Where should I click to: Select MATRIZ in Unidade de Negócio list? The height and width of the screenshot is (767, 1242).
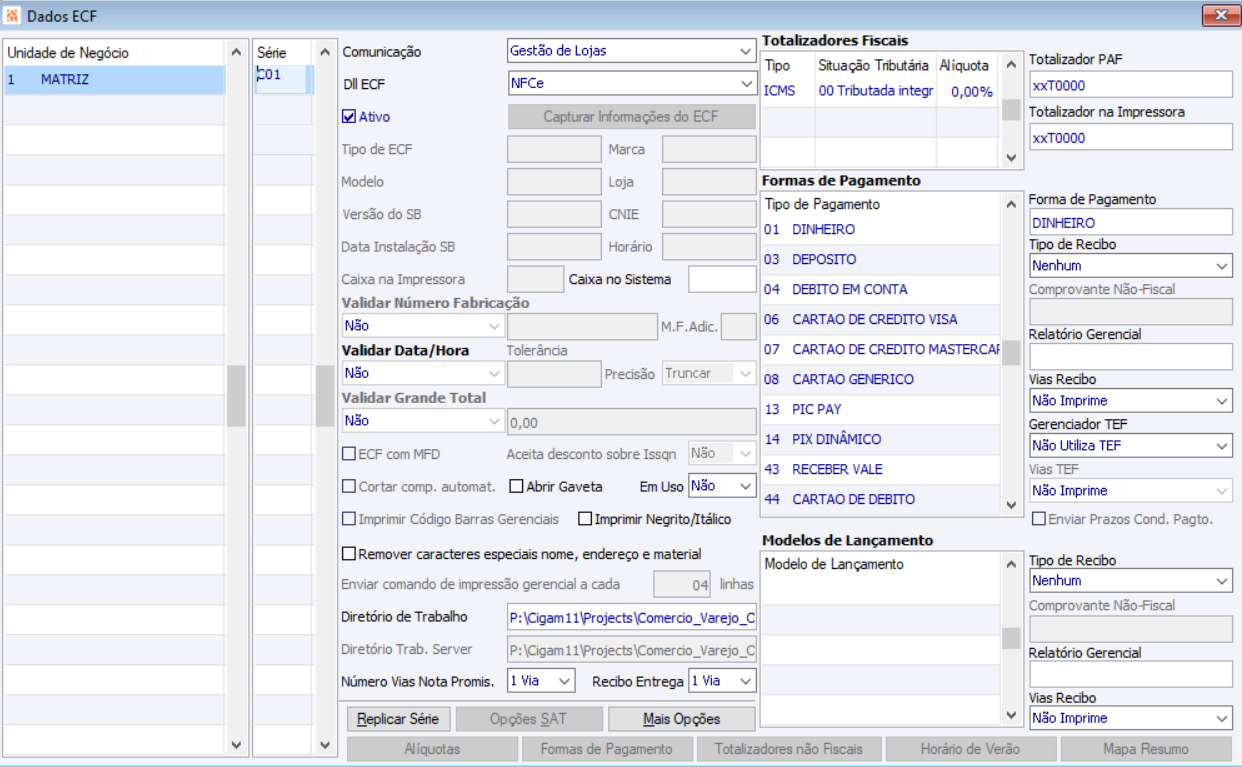[x=114, y=80]
